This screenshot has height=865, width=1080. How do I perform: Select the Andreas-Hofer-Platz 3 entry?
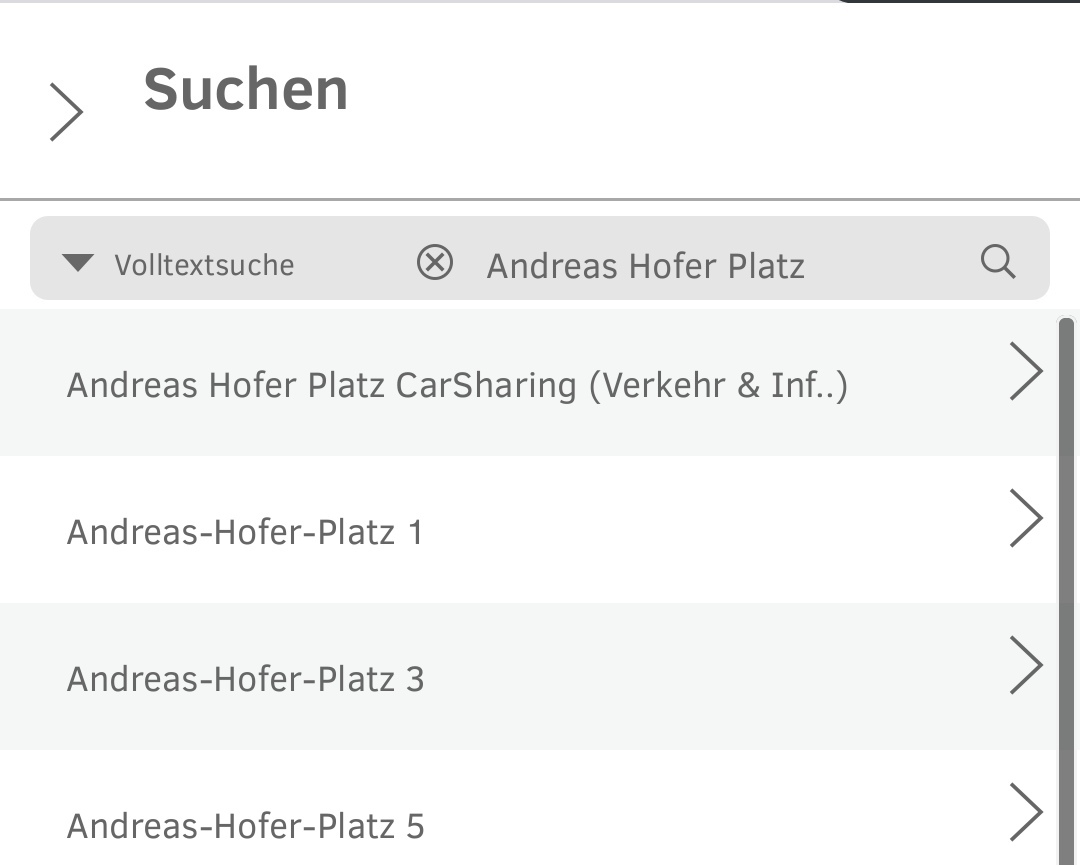[245, 679]
